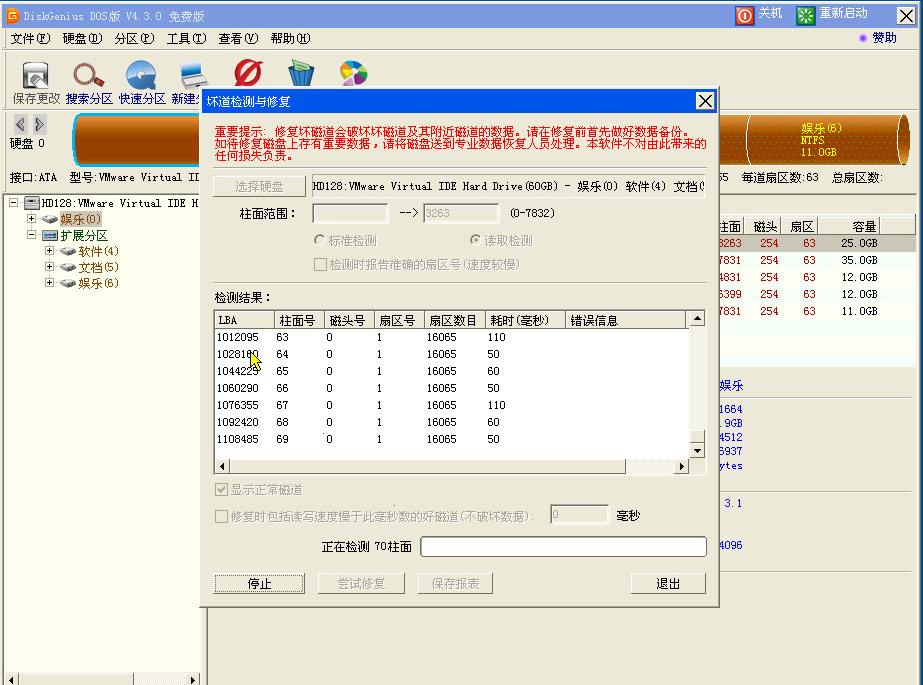
Task: Select 读取检测 read detection radio
Action: [475, 240]
